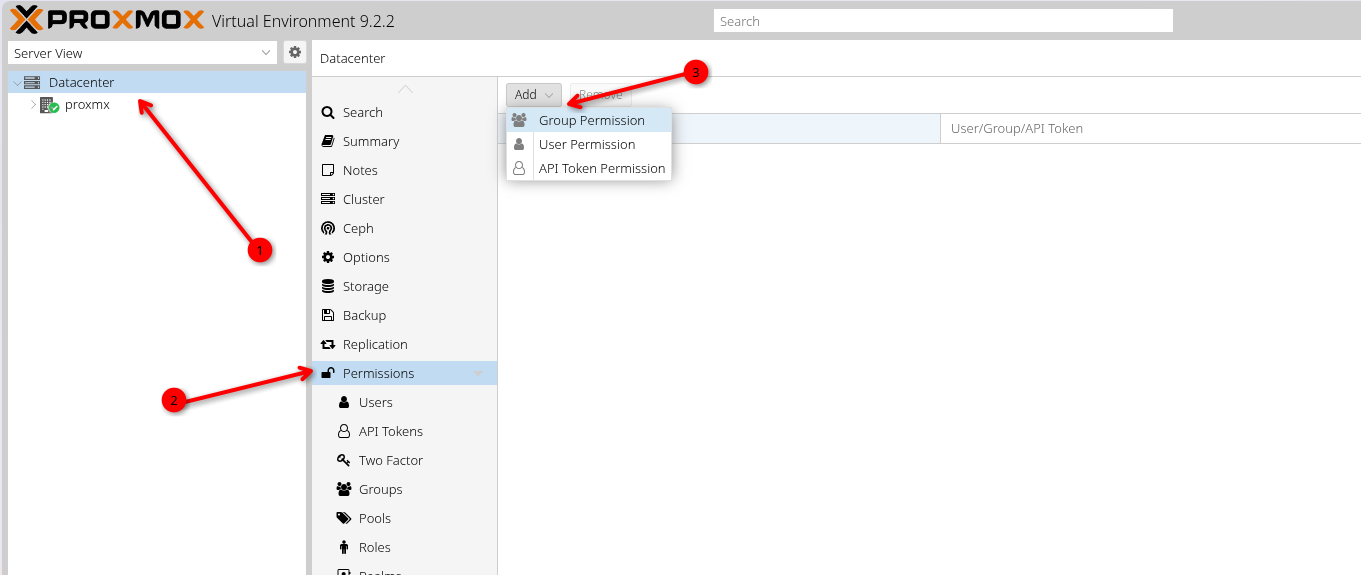Open the Server View gear settings

(294, 53)
